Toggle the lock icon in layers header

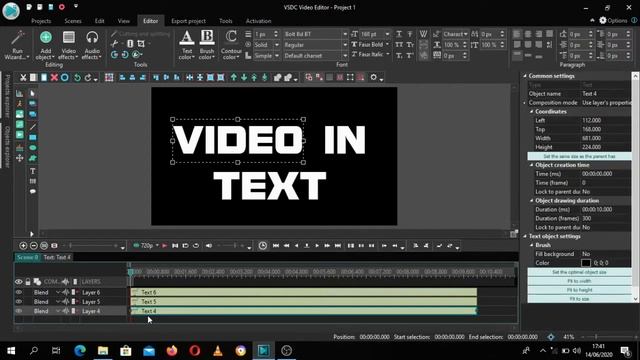point(28,282)
